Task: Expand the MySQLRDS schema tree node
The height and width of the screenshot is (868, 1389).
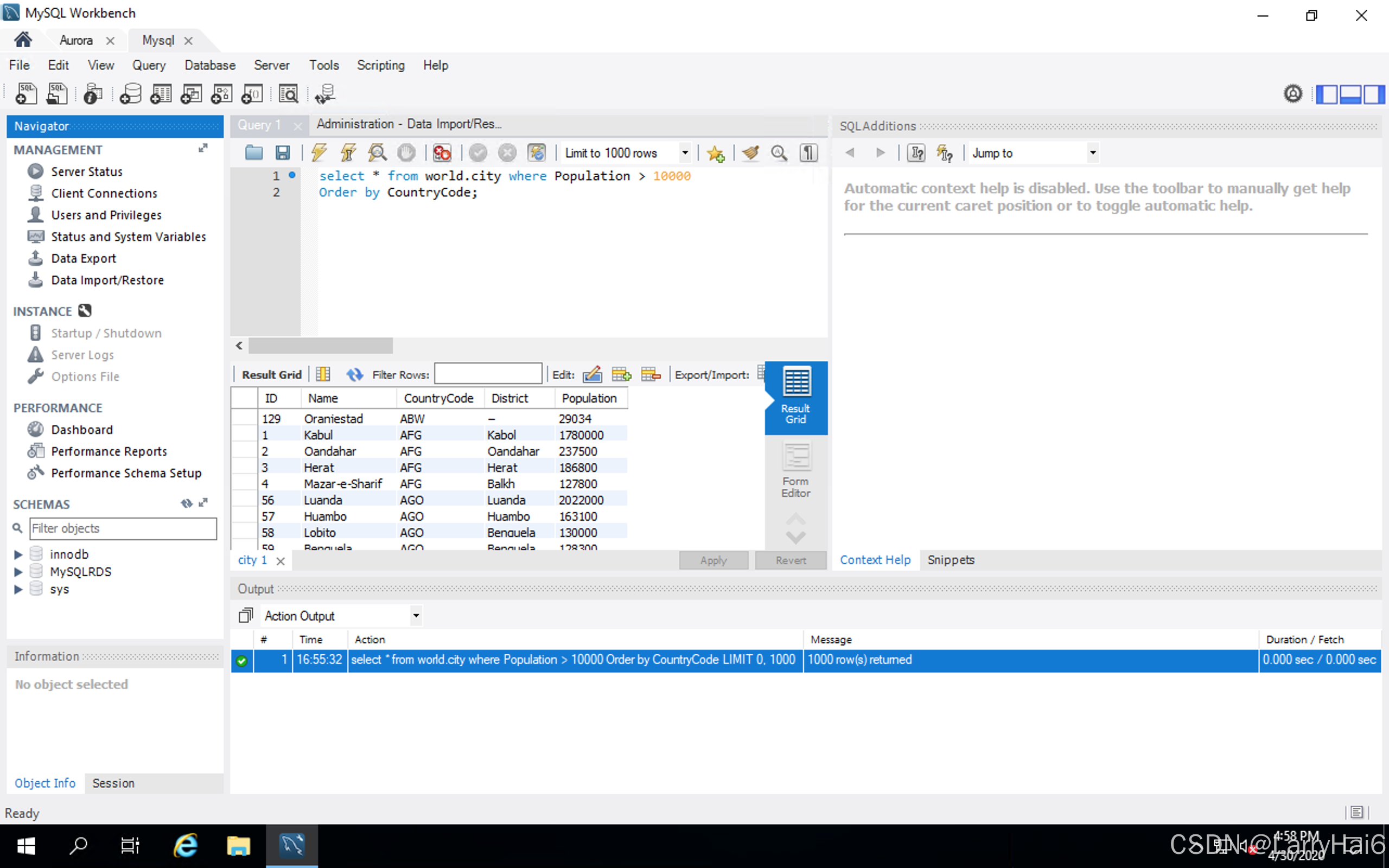Action: click(x=18, y=572)
